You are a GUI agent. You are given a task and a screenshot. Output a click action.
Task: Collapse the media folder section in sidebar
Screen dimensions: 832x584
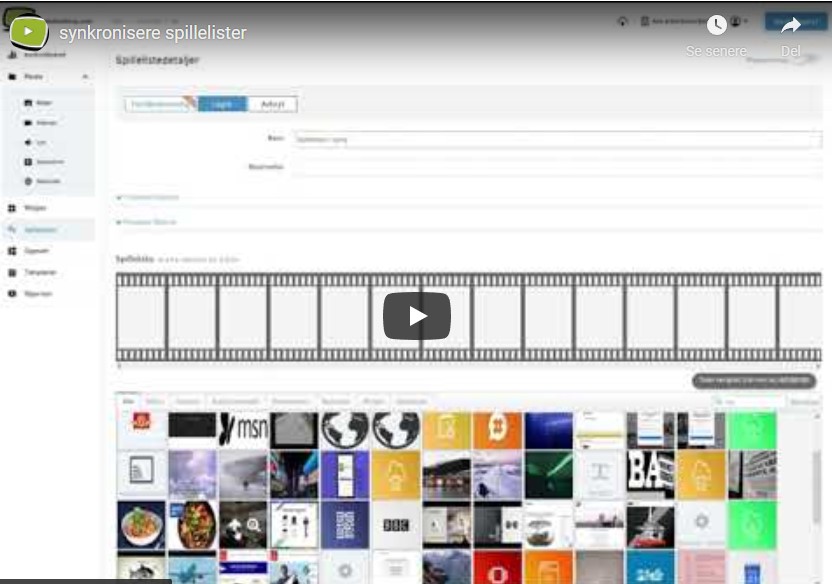(86, 77)
